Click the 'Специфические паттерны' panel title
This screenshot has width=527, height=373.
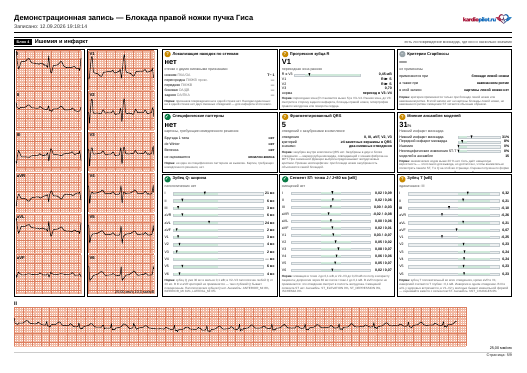tap(198, 116)
